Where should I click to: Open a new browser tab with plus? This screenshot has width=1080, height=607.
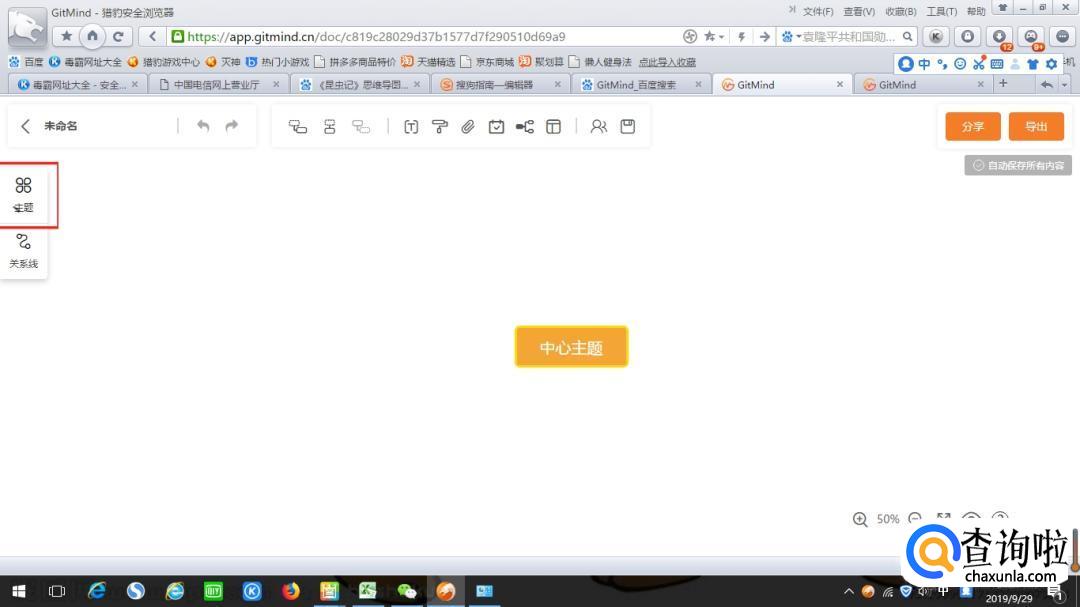(x=1003, y=83)
